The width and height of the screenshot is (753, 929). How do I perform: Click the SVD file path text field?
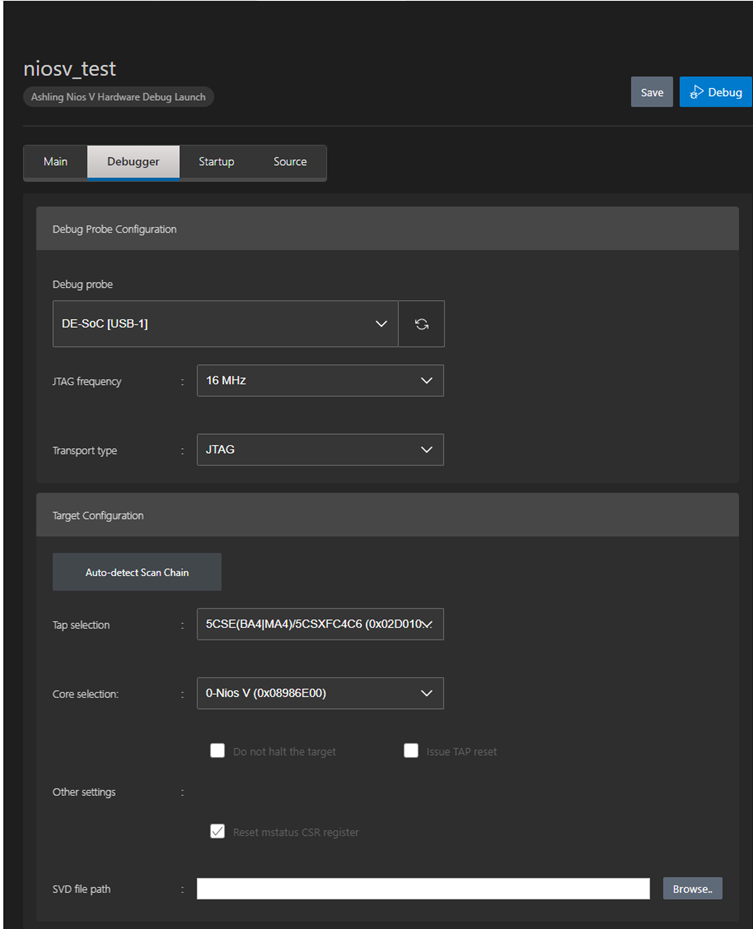click(423, 888)
